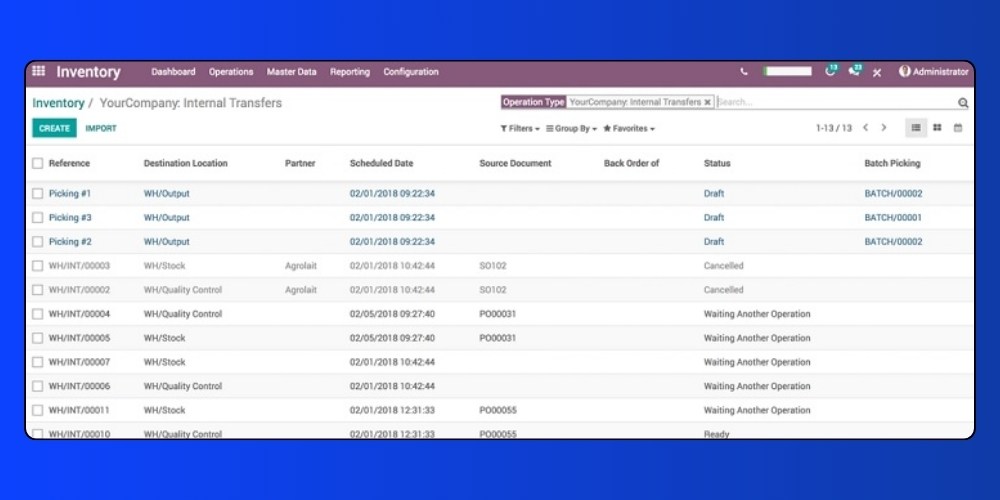Sort by Partner column header
1000x500 pixels.
click(x=300, y=163)
